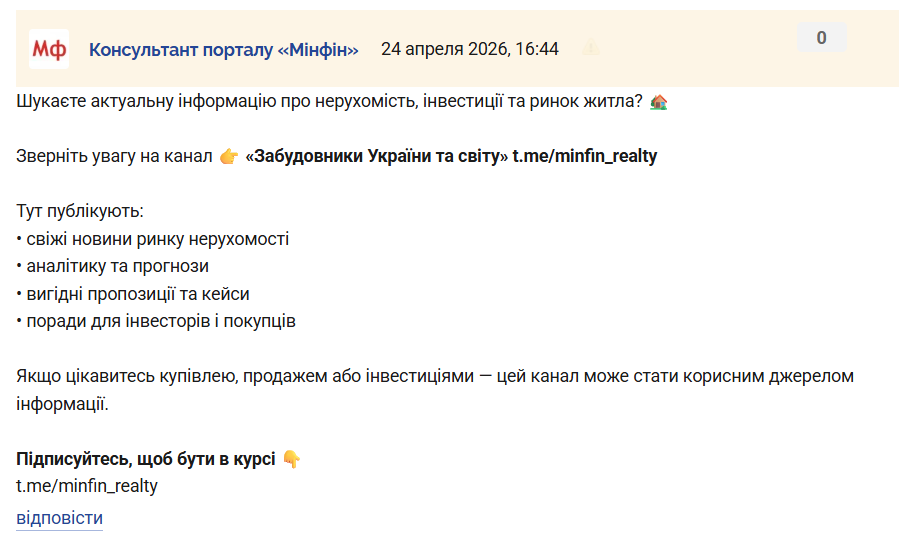The image size is (910, 544).
Task: Click the «вигідні пропозиції та кейси» bullet line
Action: pyautogui.click(x=133, y=294)
